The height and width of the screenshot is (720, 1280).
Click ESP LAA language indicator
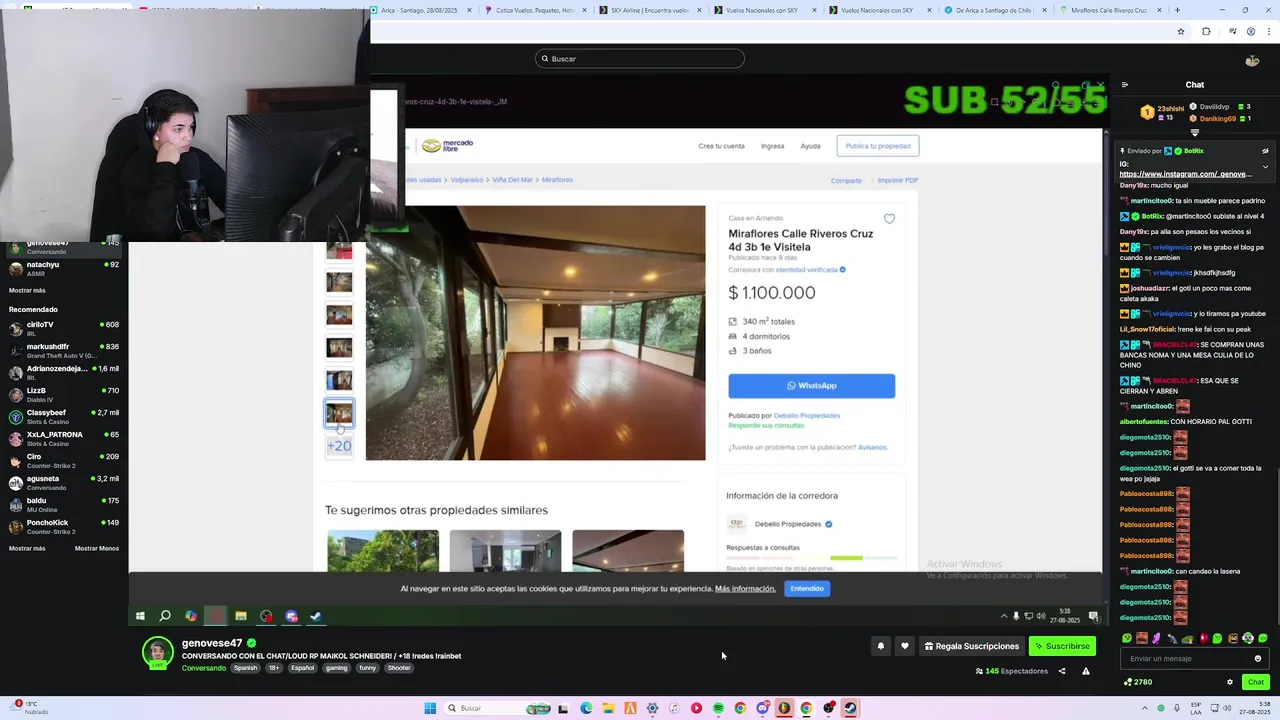coord(1195,708)
